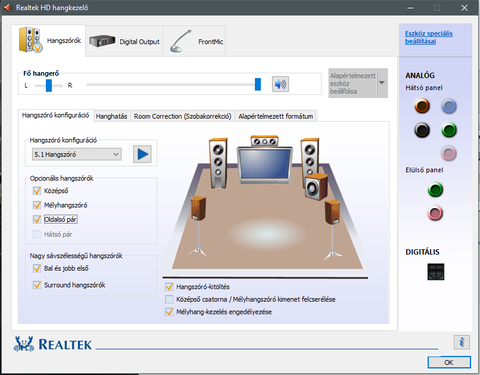Open the information icon near Realtek logo
Image resolution: width=480 pixels, height=375 pixels.
click(462, 342)
